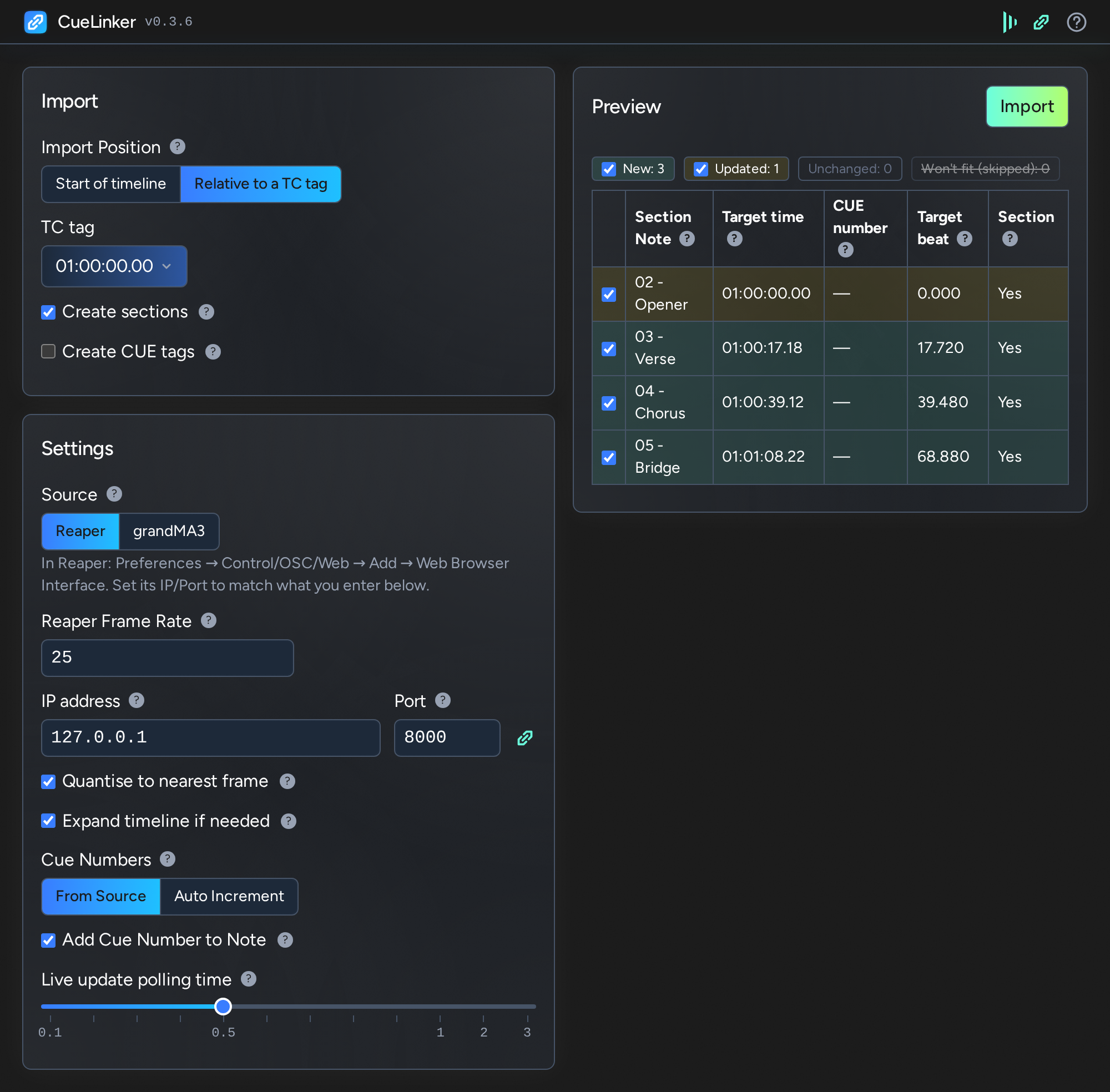This screenshot has width=1110, height=1092.
Task: Show help for Import Position
Action: pos(177,147)
